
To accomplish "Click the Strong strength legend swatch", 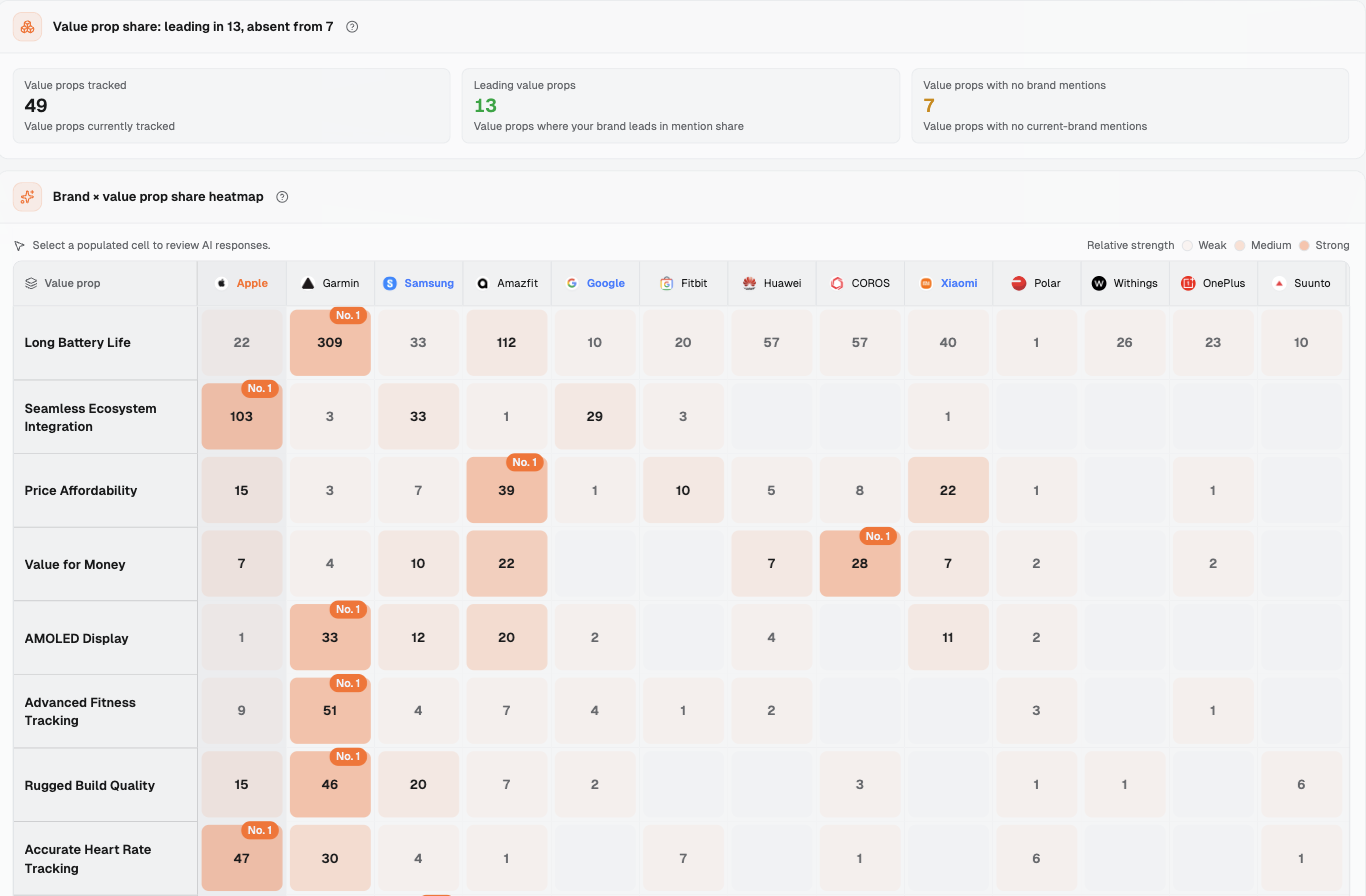I will point(1304,245).
